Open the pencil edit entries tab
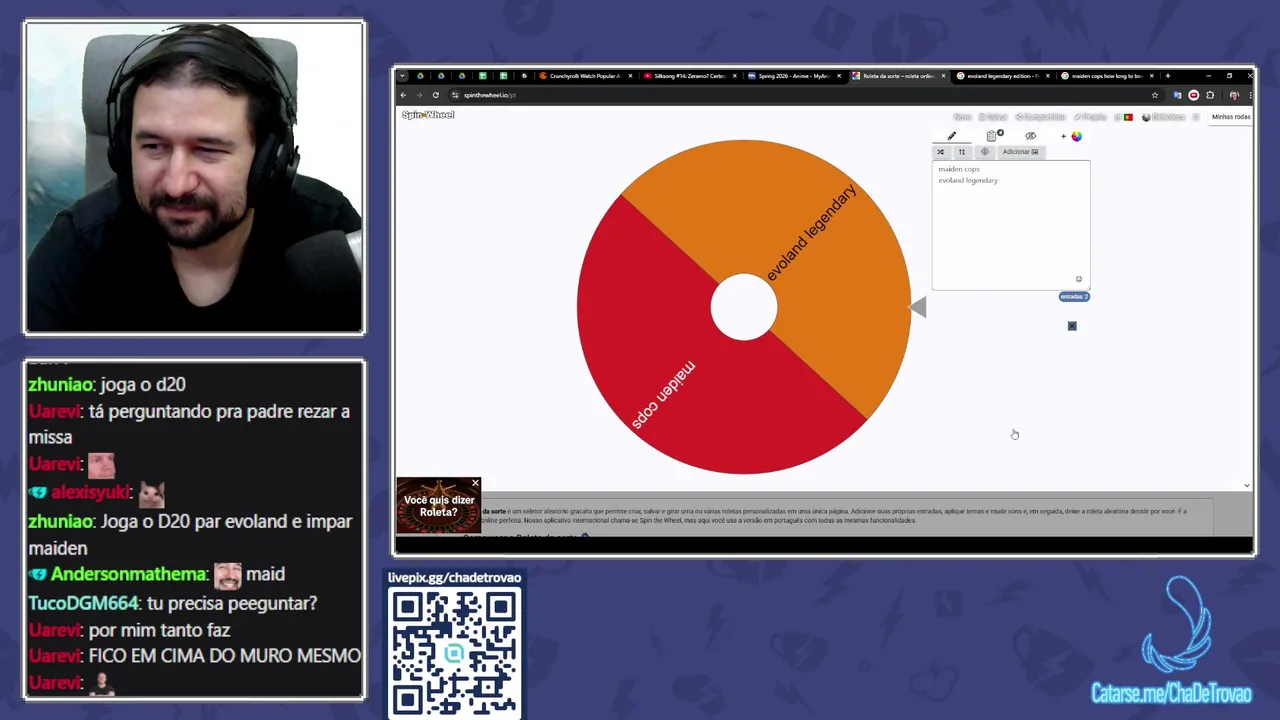This screenshot has width=1280, height=720. tap(951, 136)
